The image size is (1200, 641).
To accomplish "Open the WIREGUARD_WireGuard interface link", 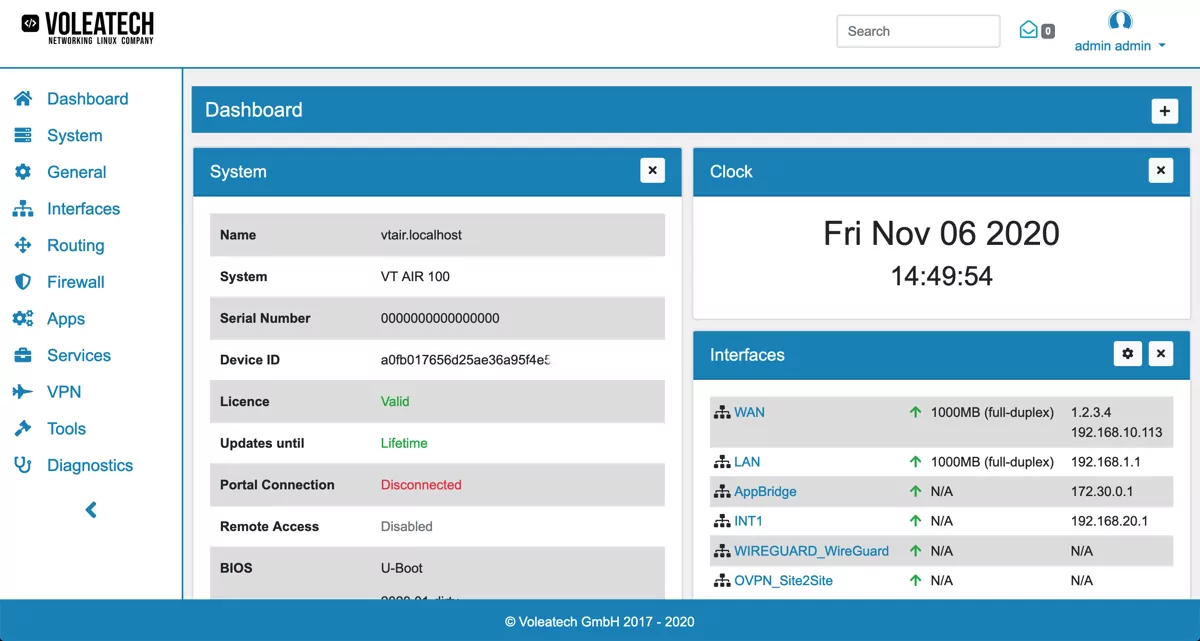I will pos(811,551).
